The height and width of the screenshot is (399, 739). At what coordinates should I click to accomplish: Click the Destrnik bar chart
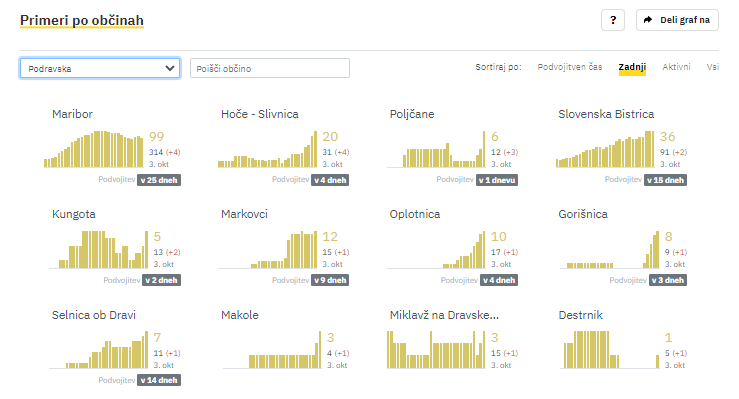(610, 350)
